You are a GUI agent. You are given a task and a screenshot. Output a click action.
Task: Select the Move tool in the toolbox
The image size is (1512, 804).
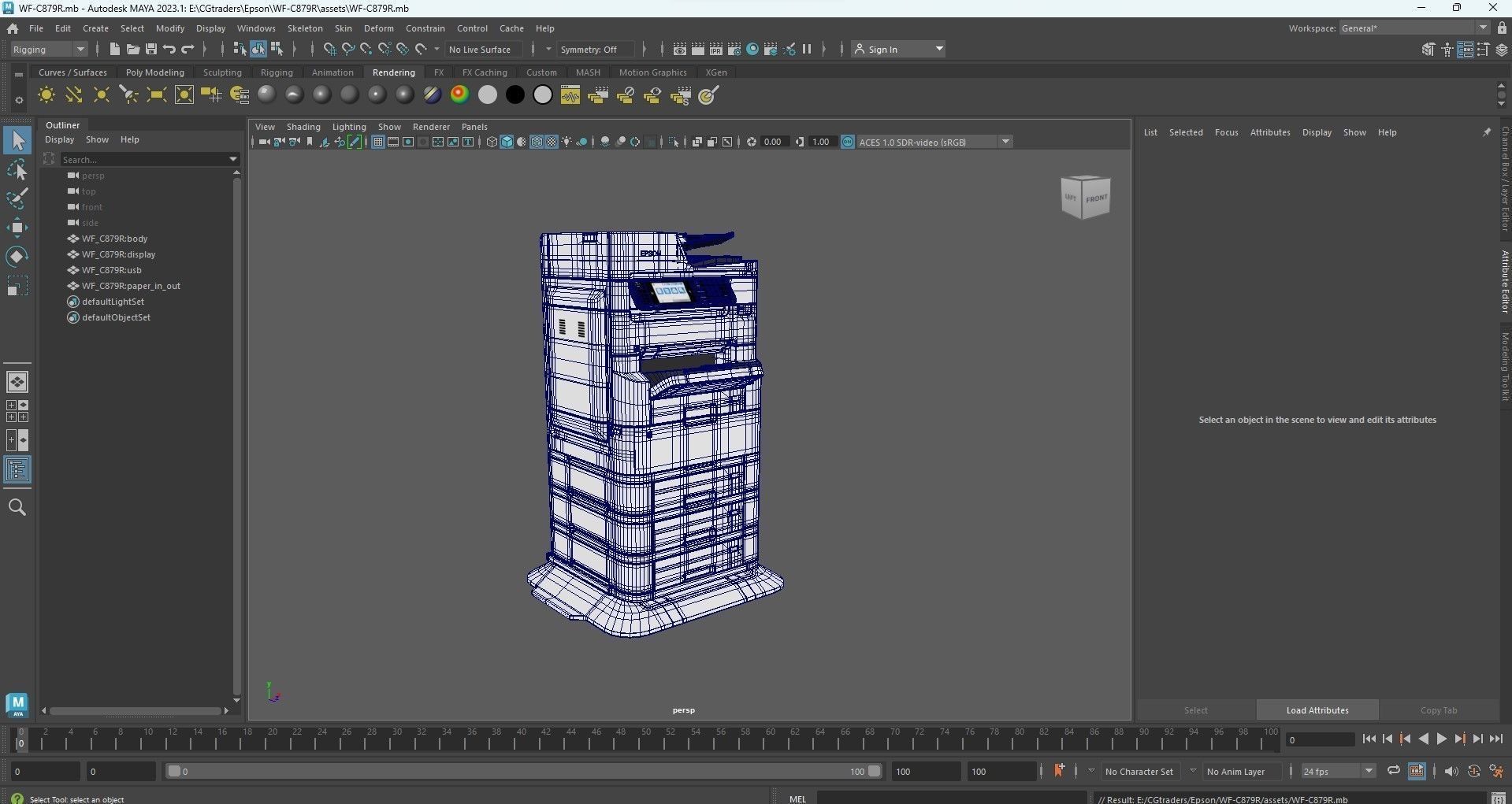pos(17,228)
